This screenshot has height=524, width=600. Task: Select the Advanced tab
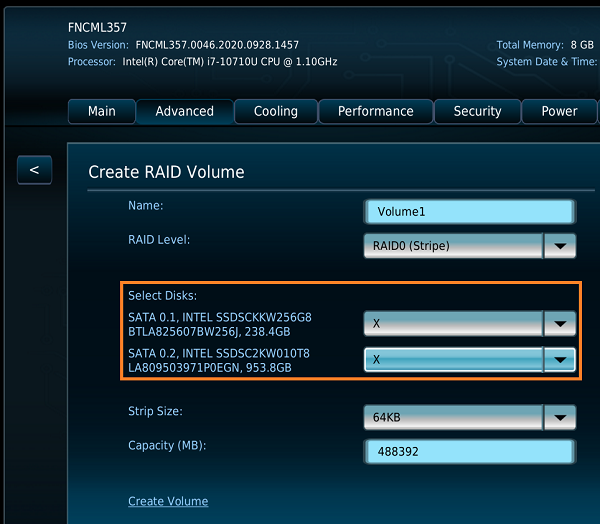point(184,111)
